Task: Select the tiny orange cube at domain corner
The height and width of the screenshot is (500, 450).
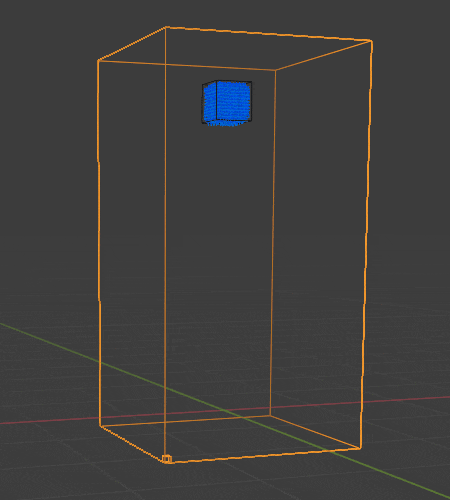Action: (x=167, y=459)
